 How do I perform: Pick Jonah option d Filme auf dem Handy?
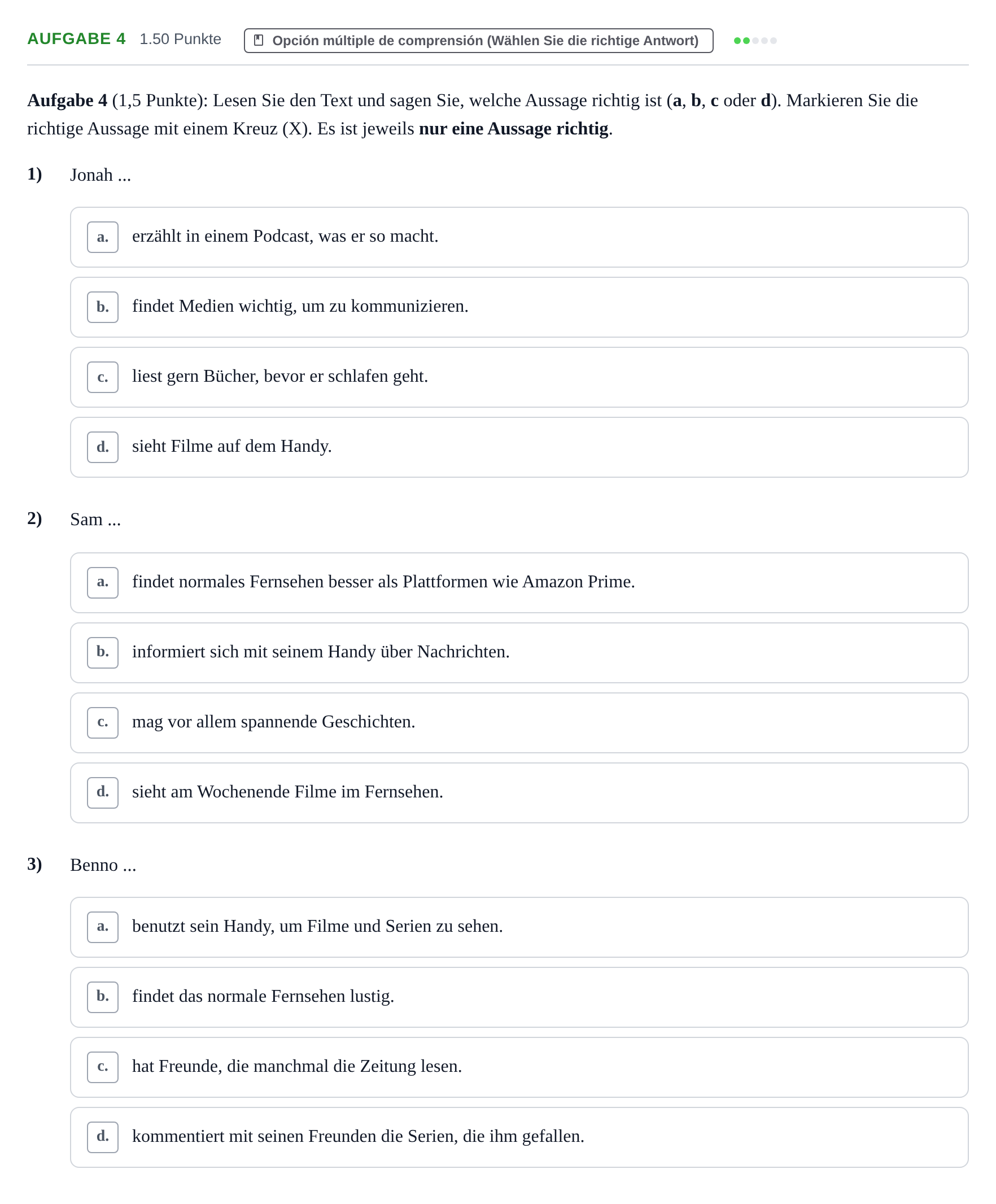(x=519, y=447)
